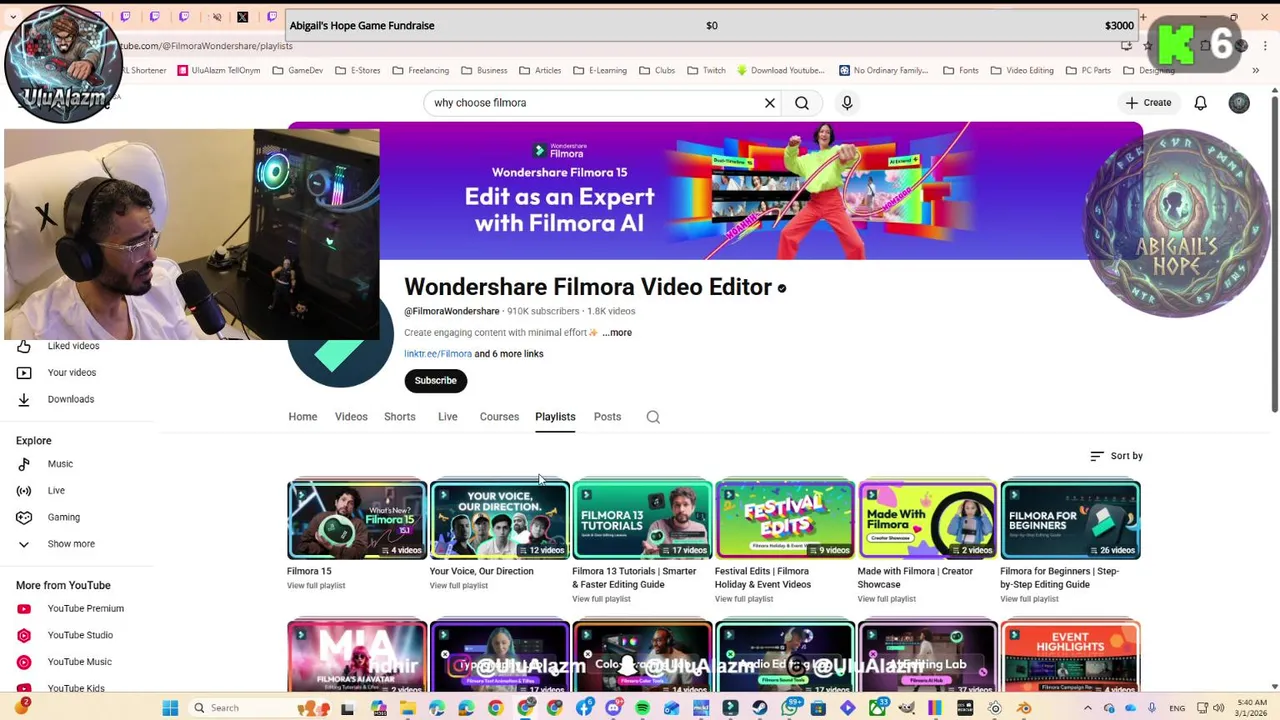Open File Explorer from the taskbar

coord(408,708)
